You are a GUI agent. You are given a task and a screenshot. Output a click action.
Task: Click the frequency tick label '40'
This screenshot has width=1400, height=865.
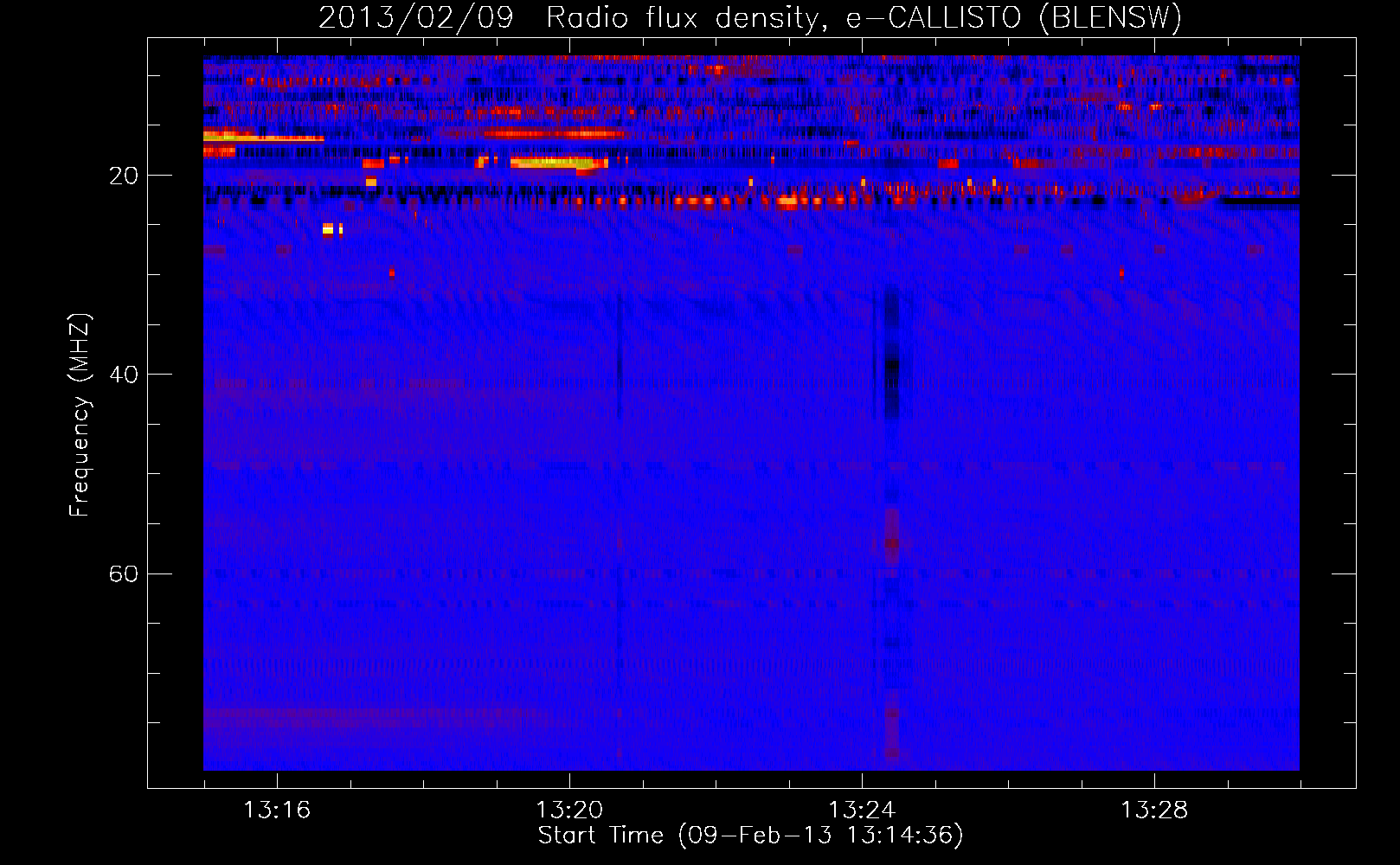point(123,375)
